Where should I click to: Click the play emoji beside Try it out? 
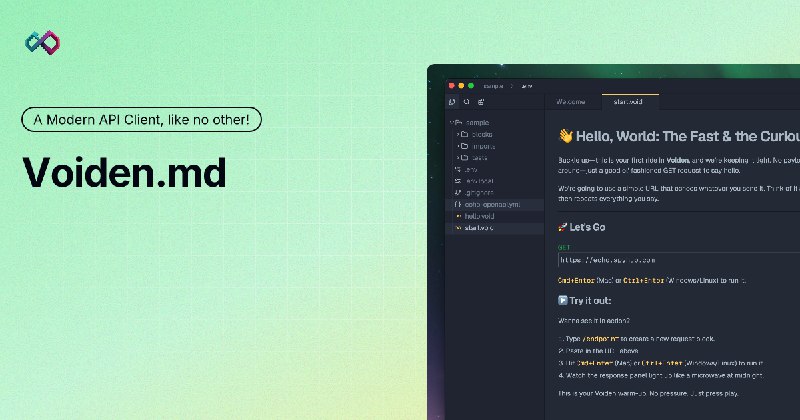pos(562,301)
